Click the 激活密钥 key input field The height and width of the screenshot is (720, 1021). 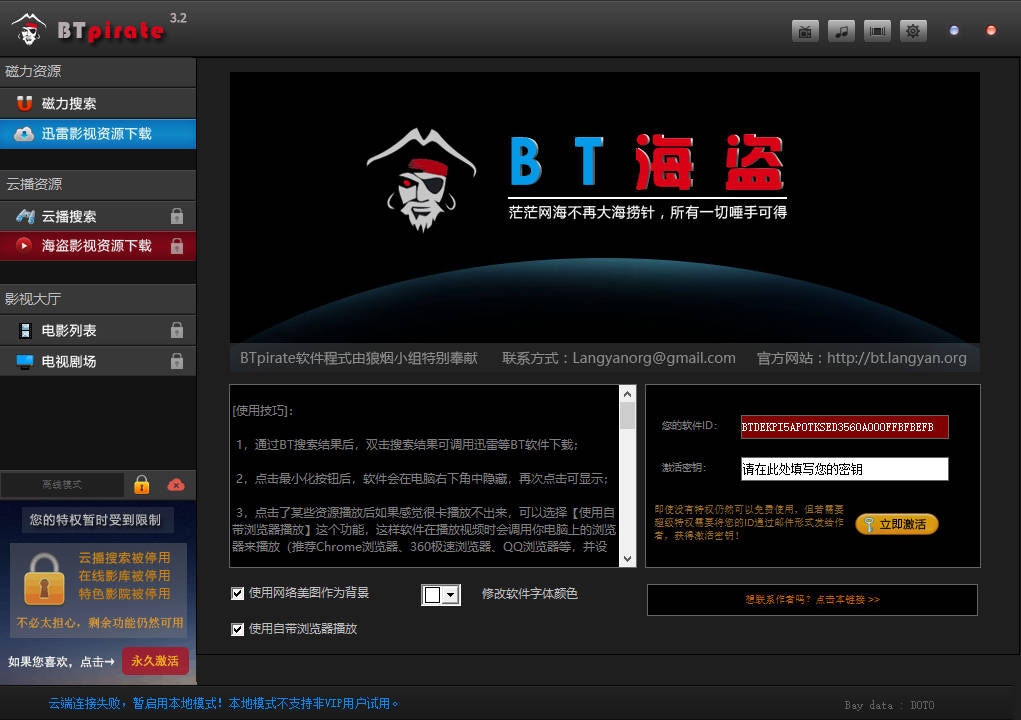coord(844,469)
